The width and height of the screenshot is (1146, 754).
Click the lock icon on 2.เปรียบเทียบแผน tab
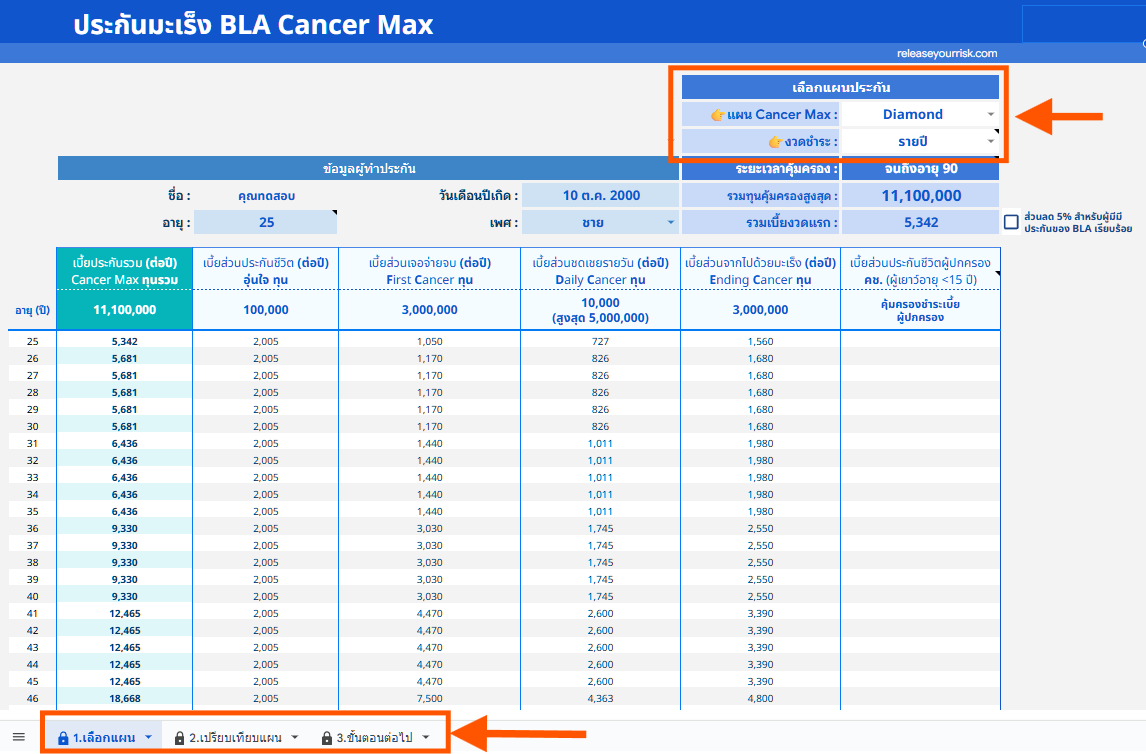180,738
